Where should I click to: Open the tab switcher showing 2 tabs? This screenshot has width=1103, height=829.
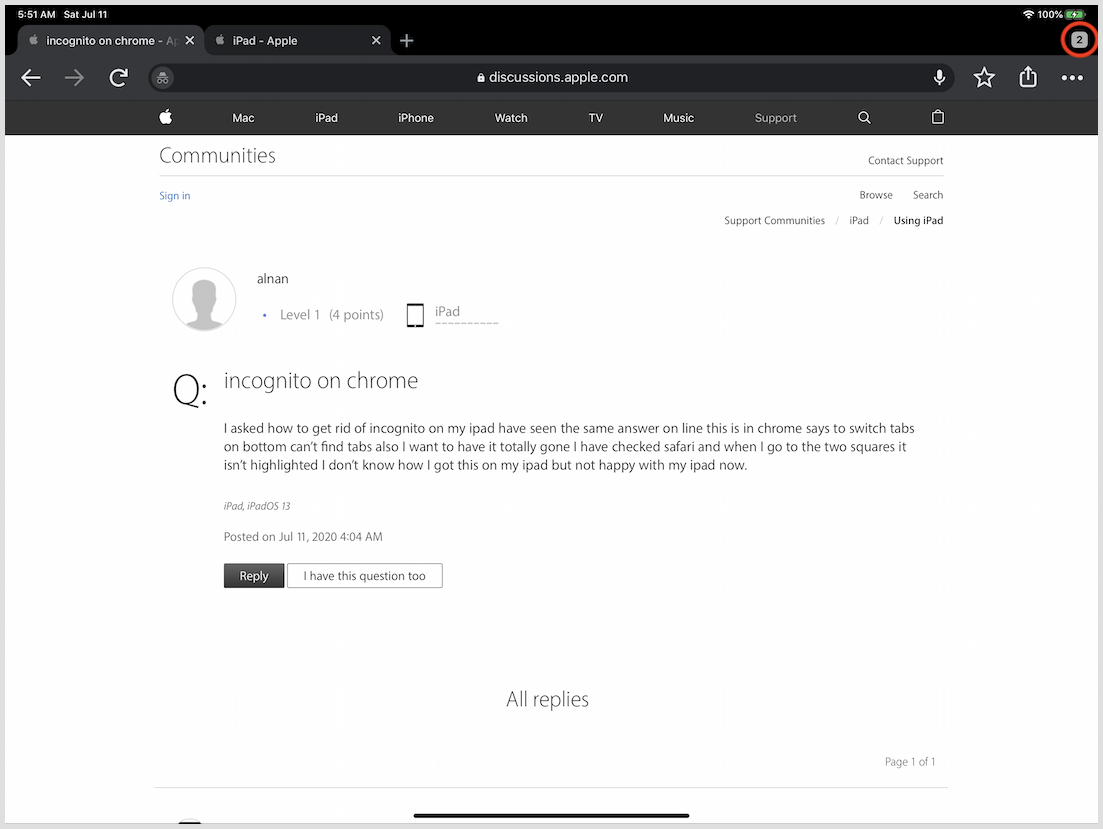pyautogui.click(x=1079, y=40)
